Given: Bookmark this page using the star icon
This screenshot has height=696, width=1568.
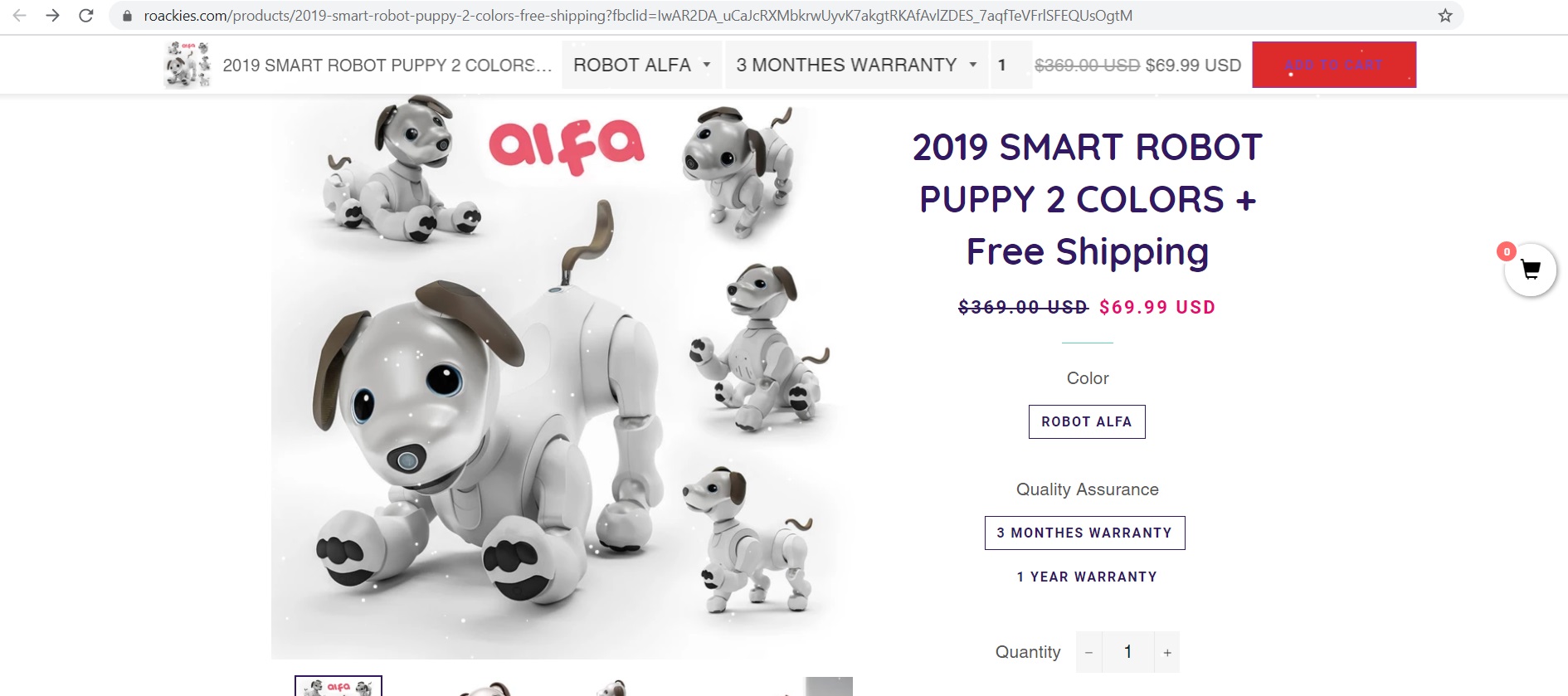Looking at the screenshot, I should pyautogui.click(x=1447, y=15).
